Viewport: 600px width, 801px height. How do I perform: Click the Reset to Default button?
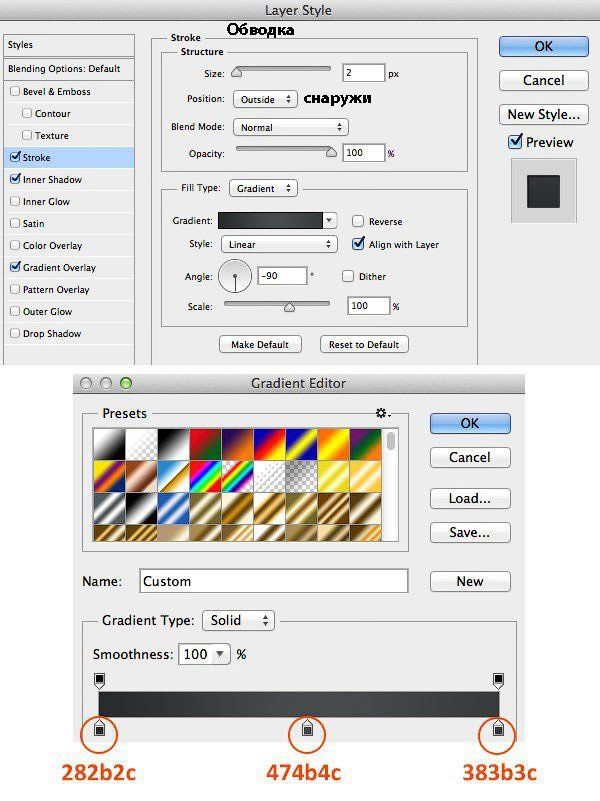click(364, 344)
